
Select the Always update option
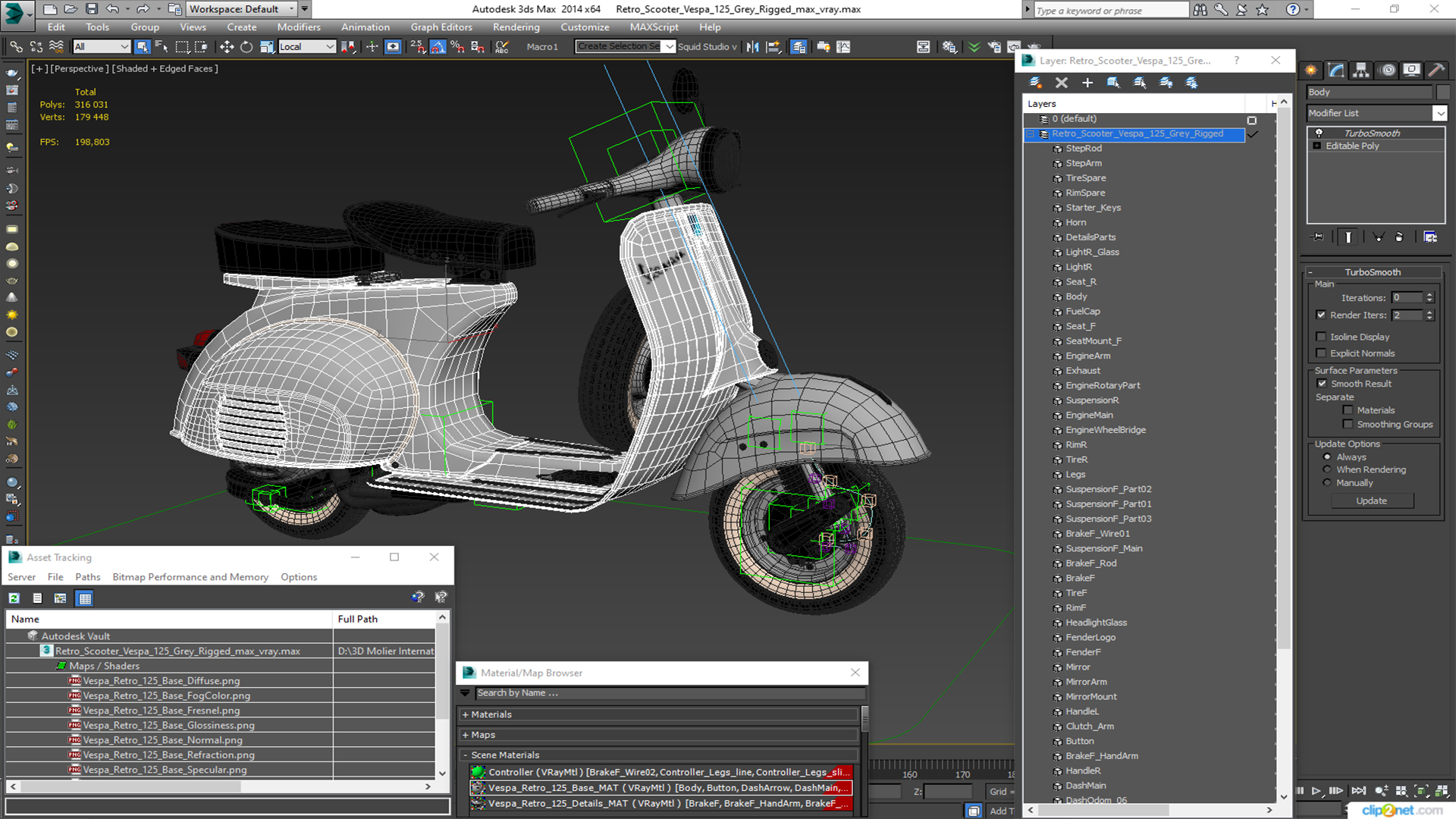1327,457
